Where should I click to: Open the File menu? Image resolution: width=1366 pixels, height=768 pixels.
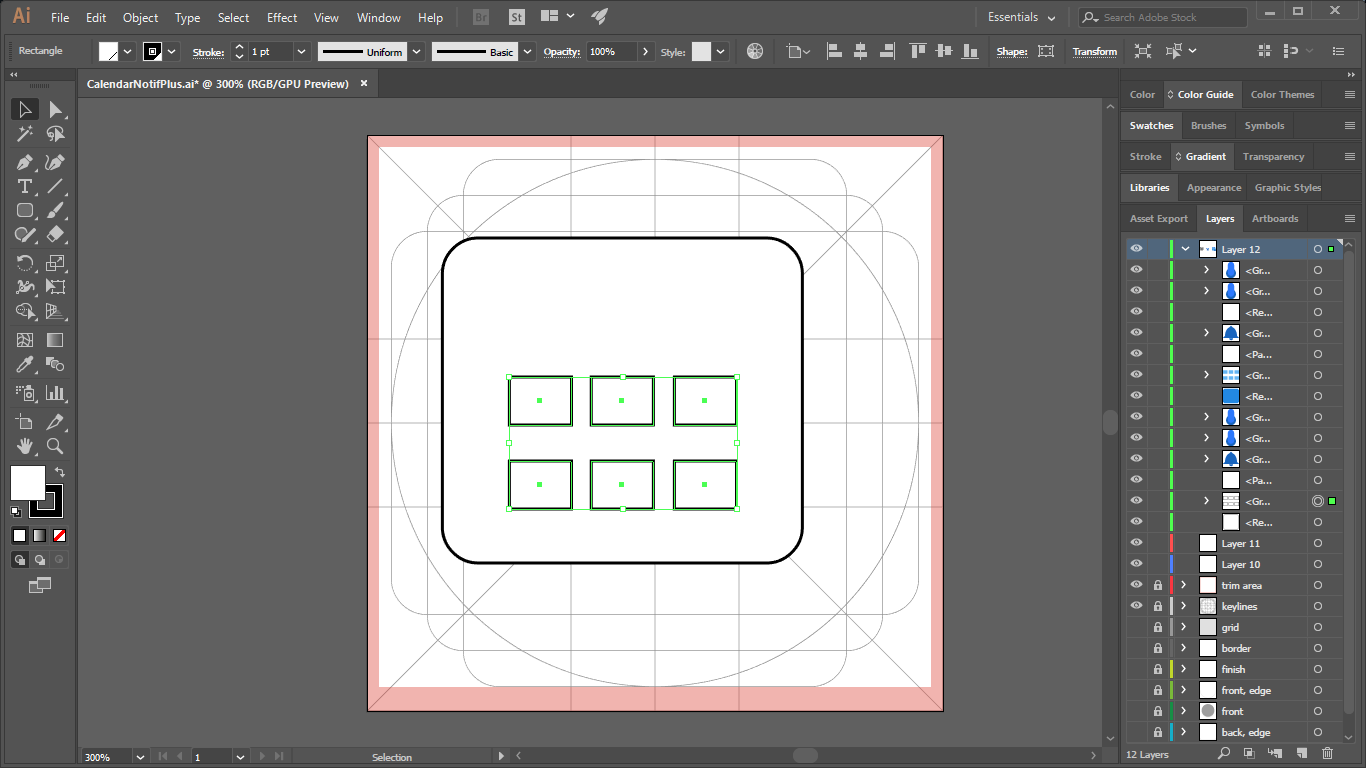pyautogui.click(x=60, y=18)
